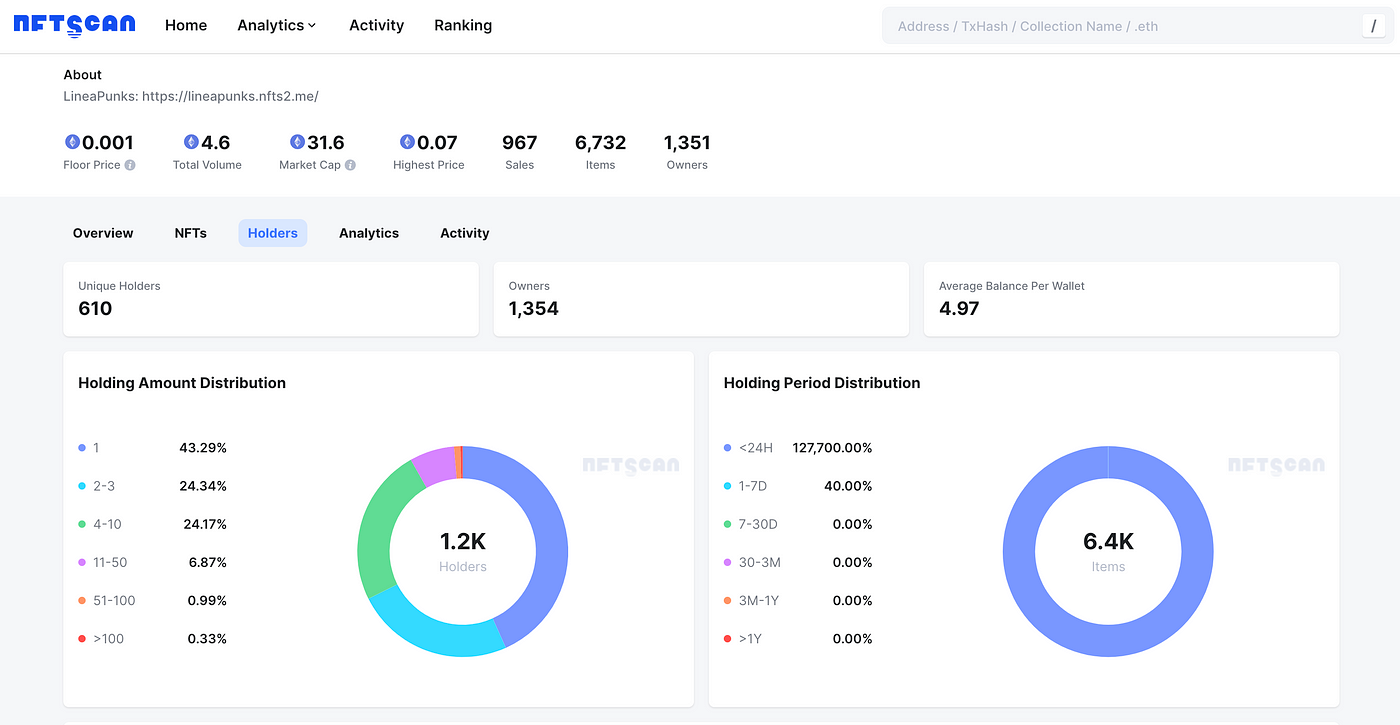
Task: Click the Ethereum icon beside Total Volume
Action: pos(191,142)
